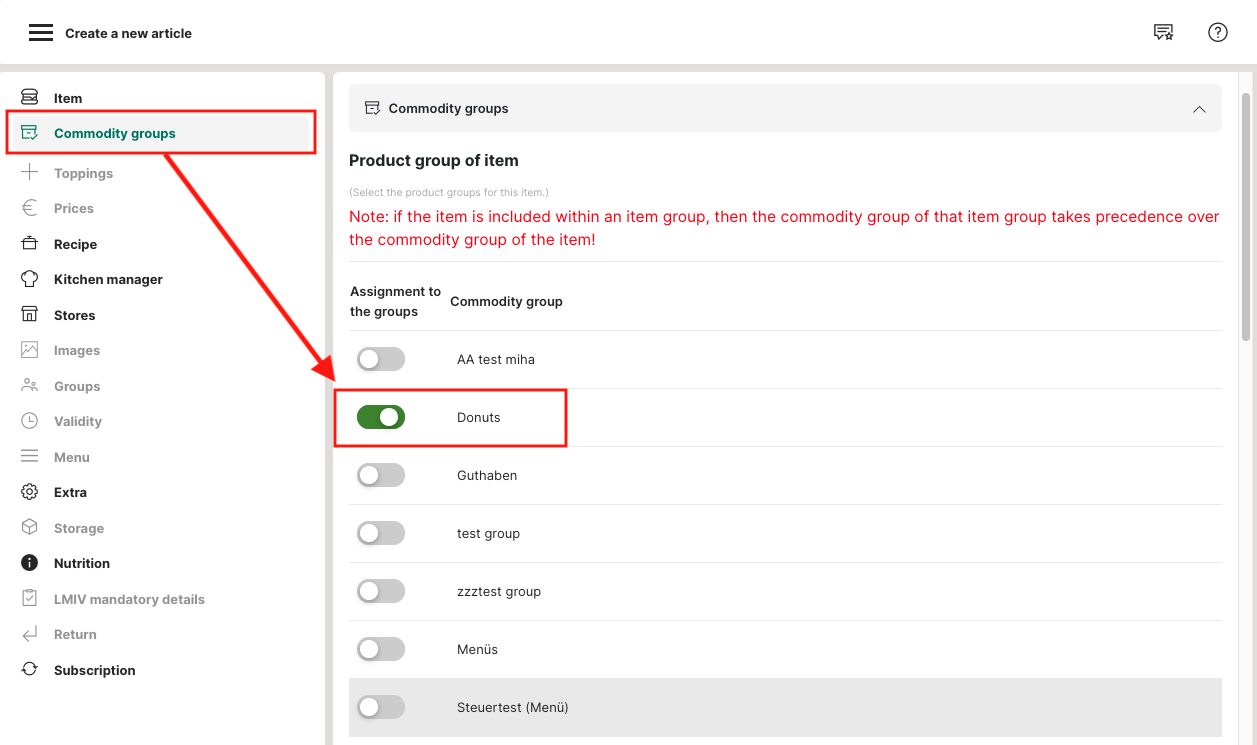Click the feedback chat star icon
This screenshot has width=1257, height=745.
point(1163,33)
